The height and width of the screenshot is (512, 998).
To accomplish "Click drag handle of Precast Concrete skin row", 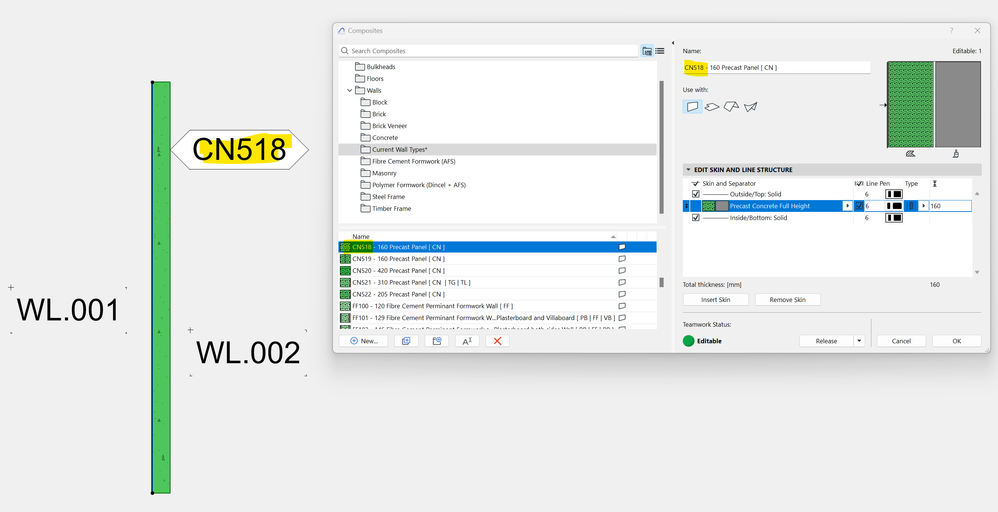I will coord(686,206).
